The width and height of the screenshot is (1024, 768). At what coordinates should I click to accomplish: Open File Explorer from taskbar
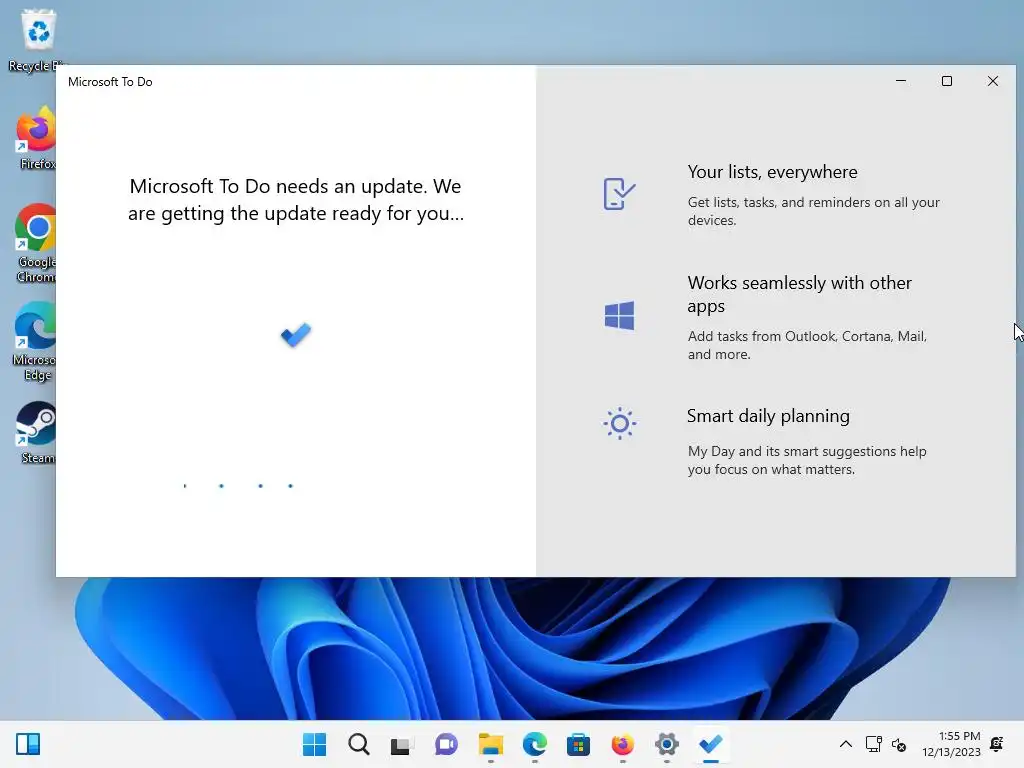(x=490, y=744)
